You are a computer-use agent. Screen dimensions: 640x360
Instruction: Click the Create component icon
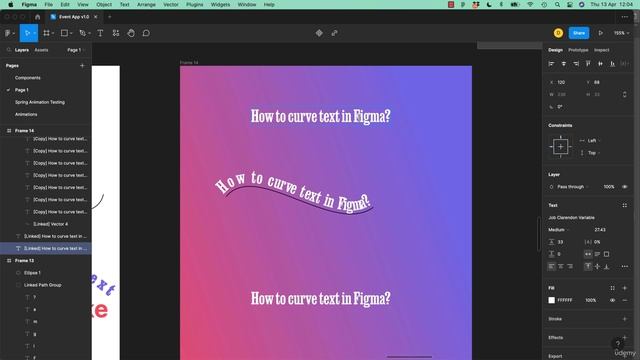[319, 33]
